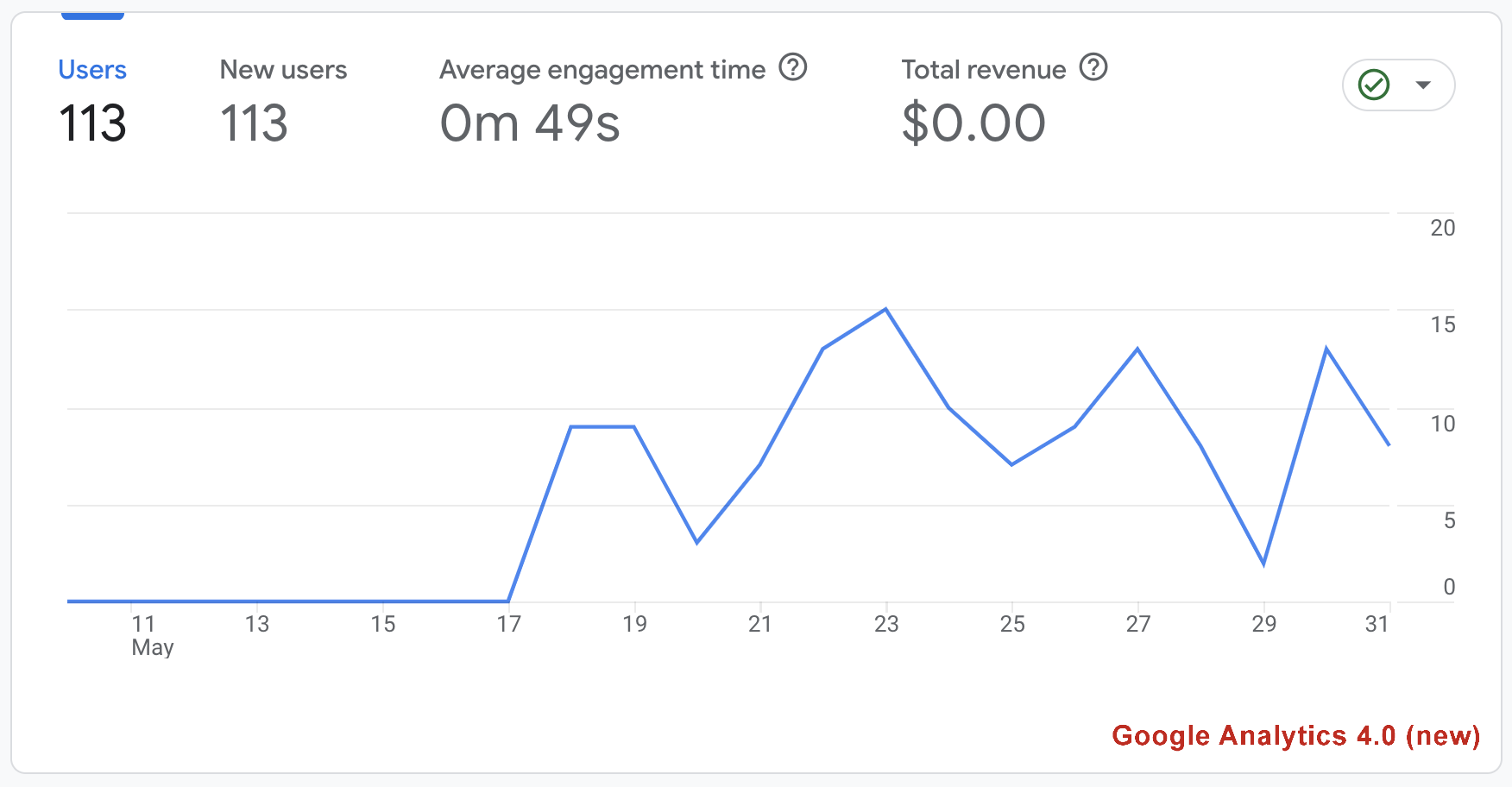Click the line's low point at May 20
1512x787 pixels.
(697, 542)
